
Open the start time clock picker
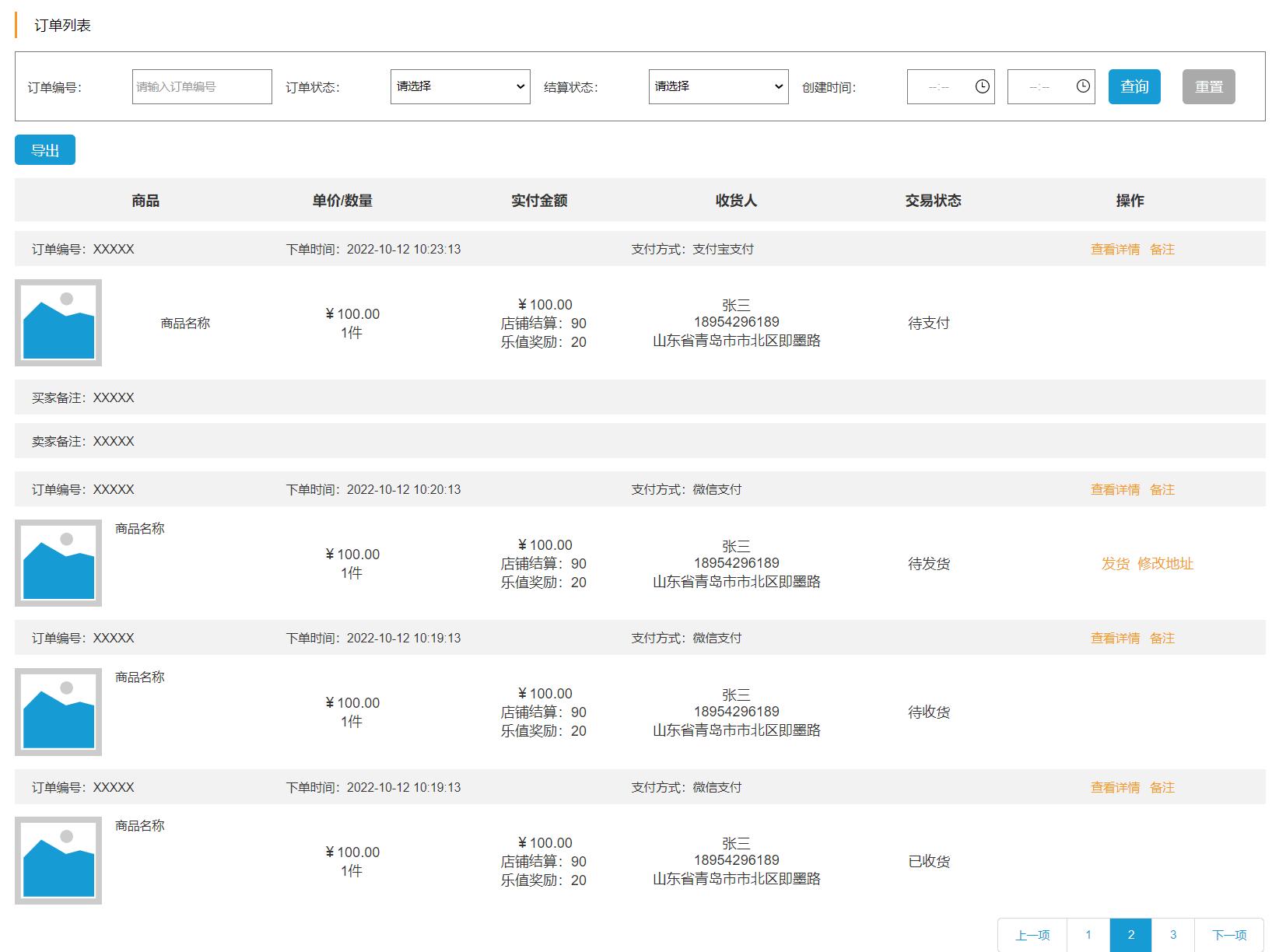pos(982,87)
